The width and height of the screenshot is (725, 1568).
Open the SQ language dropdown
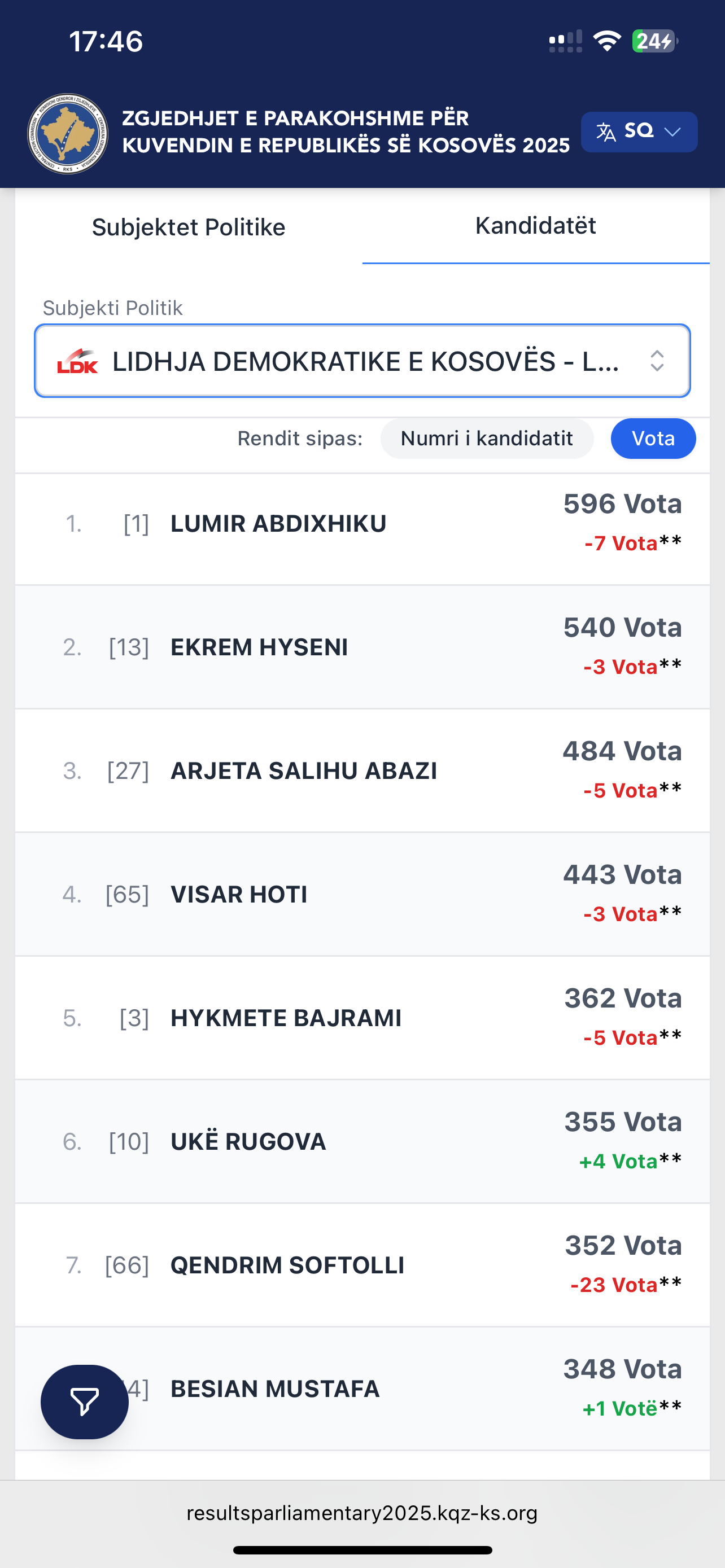639,132
